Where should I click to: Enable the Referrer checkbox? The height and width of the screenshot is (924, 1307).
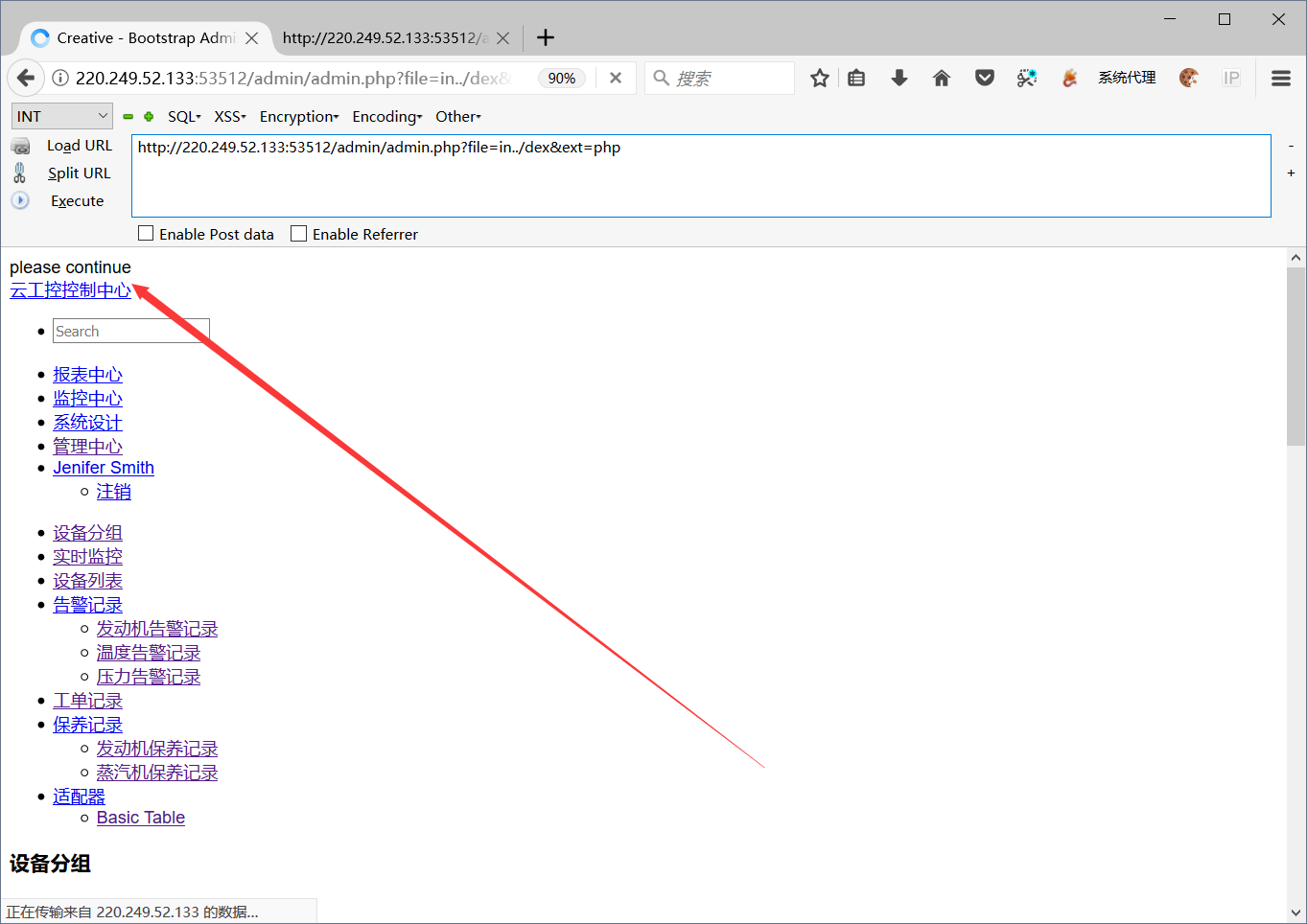tap(298, 232)
